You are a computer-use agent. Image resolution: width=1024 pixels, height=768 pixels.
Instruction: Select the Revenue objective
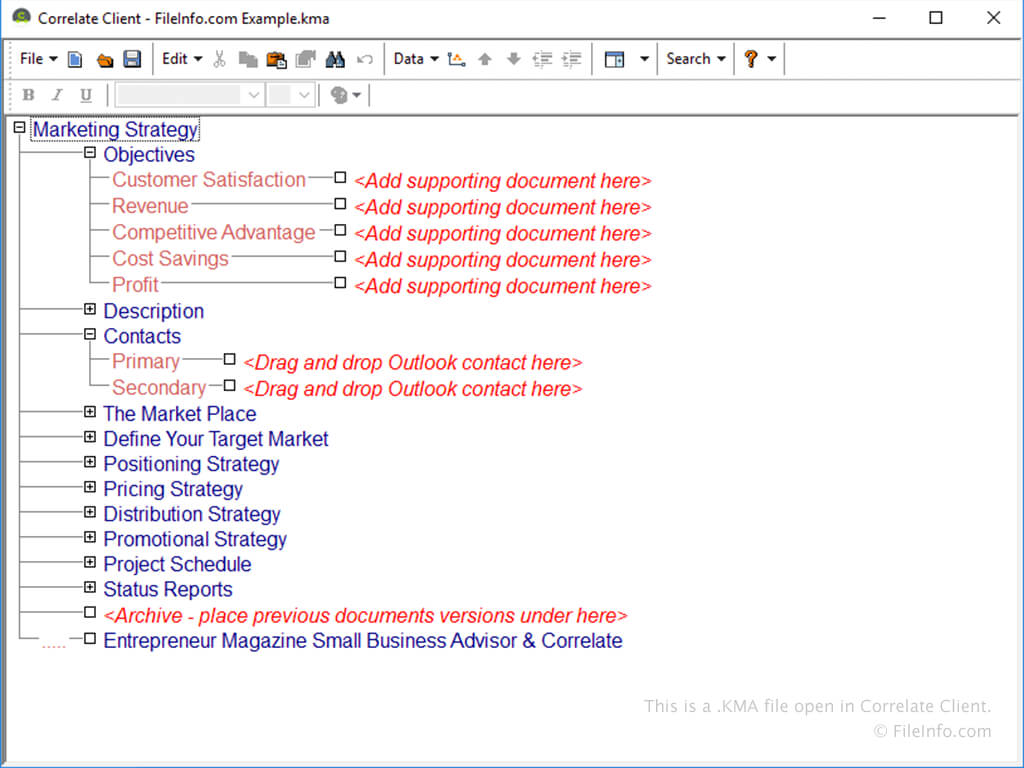(x=150, y=206)
